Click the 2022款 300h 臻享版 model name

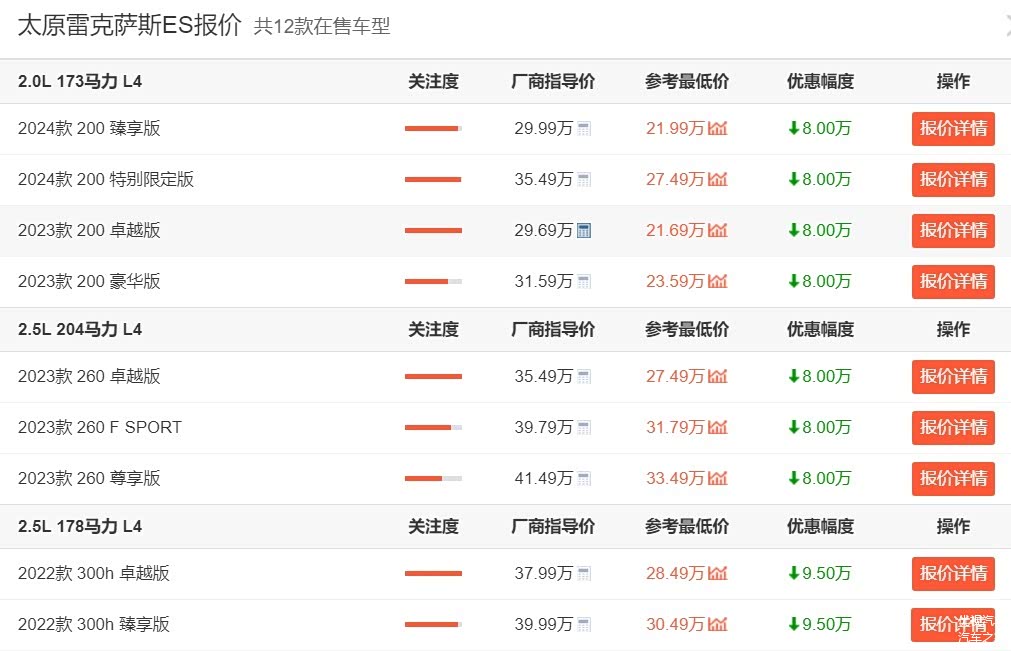[94, 625]
